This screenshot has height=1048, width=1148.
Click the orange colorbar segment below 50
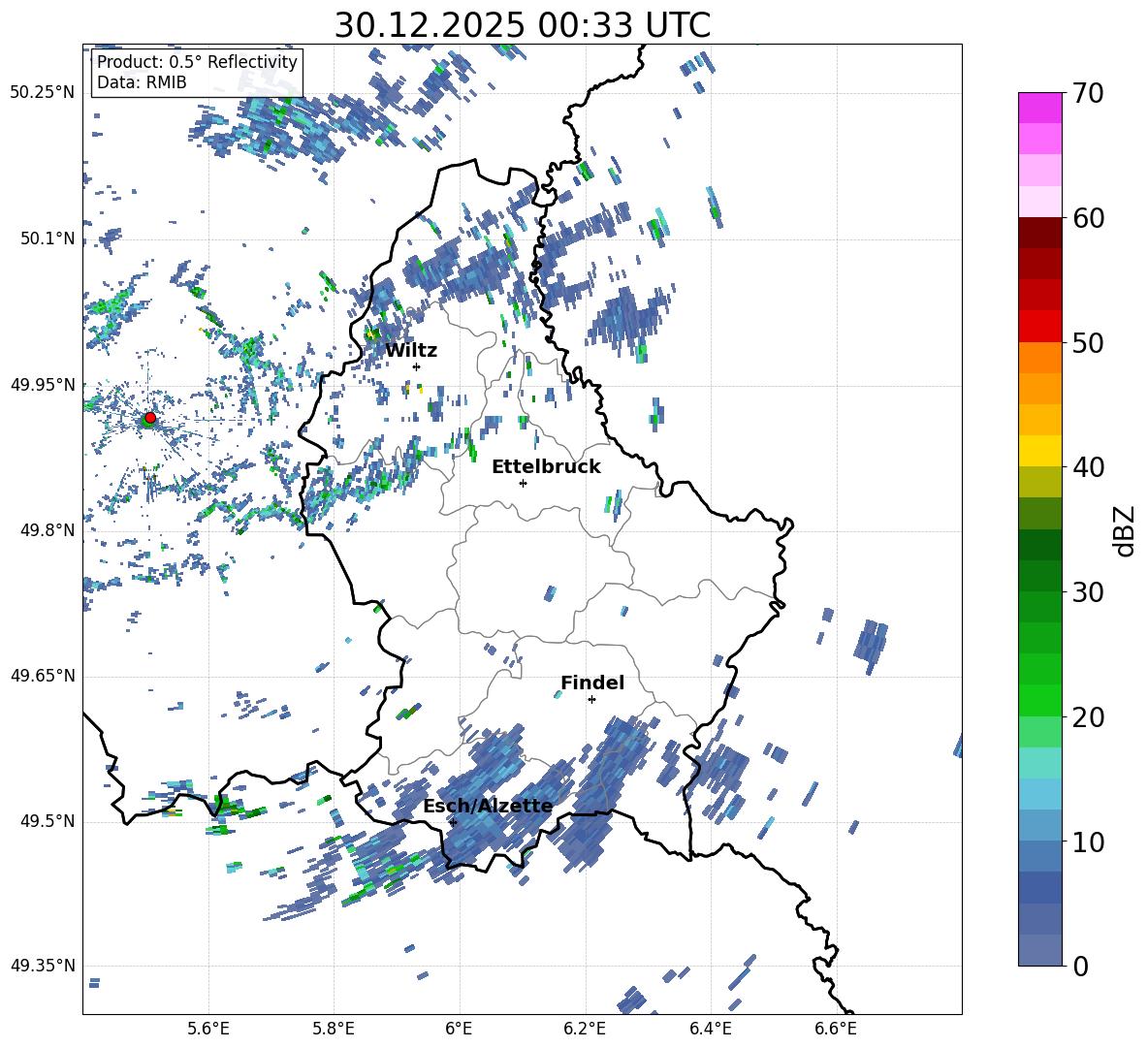tap(1039, 357)
